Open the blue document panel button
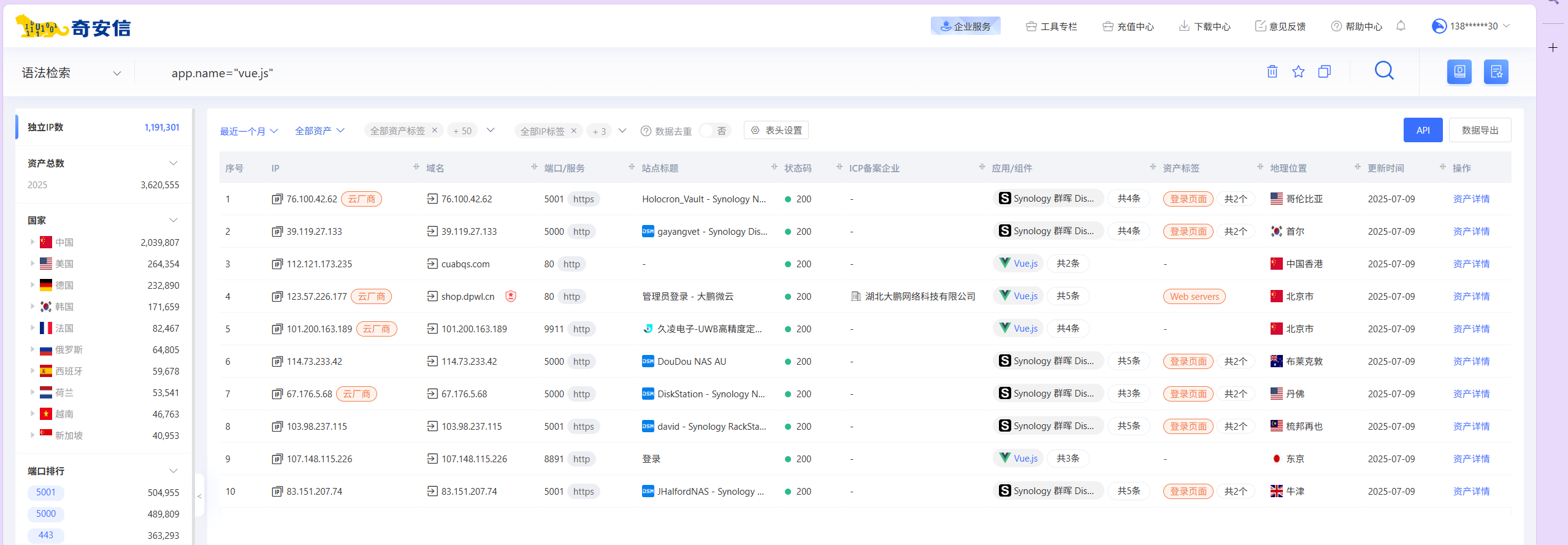 (1459, 72)
